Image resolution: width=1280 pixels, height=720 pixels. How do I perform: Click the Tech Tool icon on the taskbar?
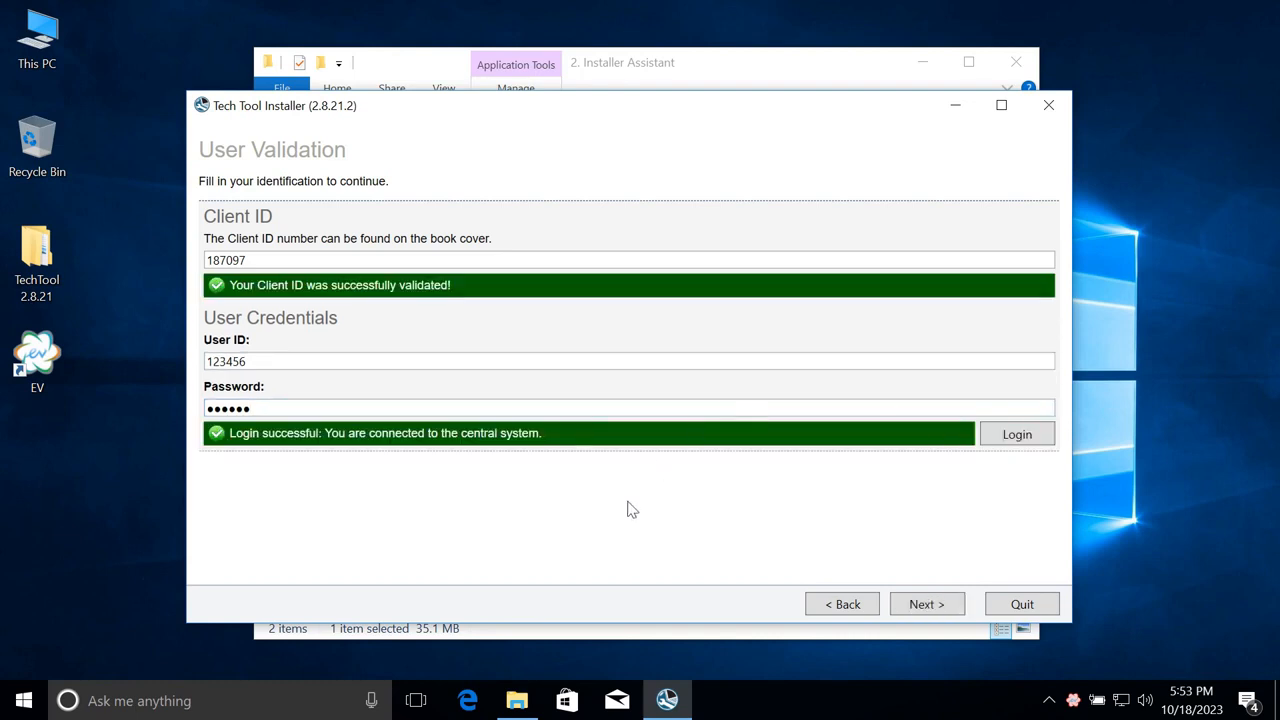click(667, 700)
